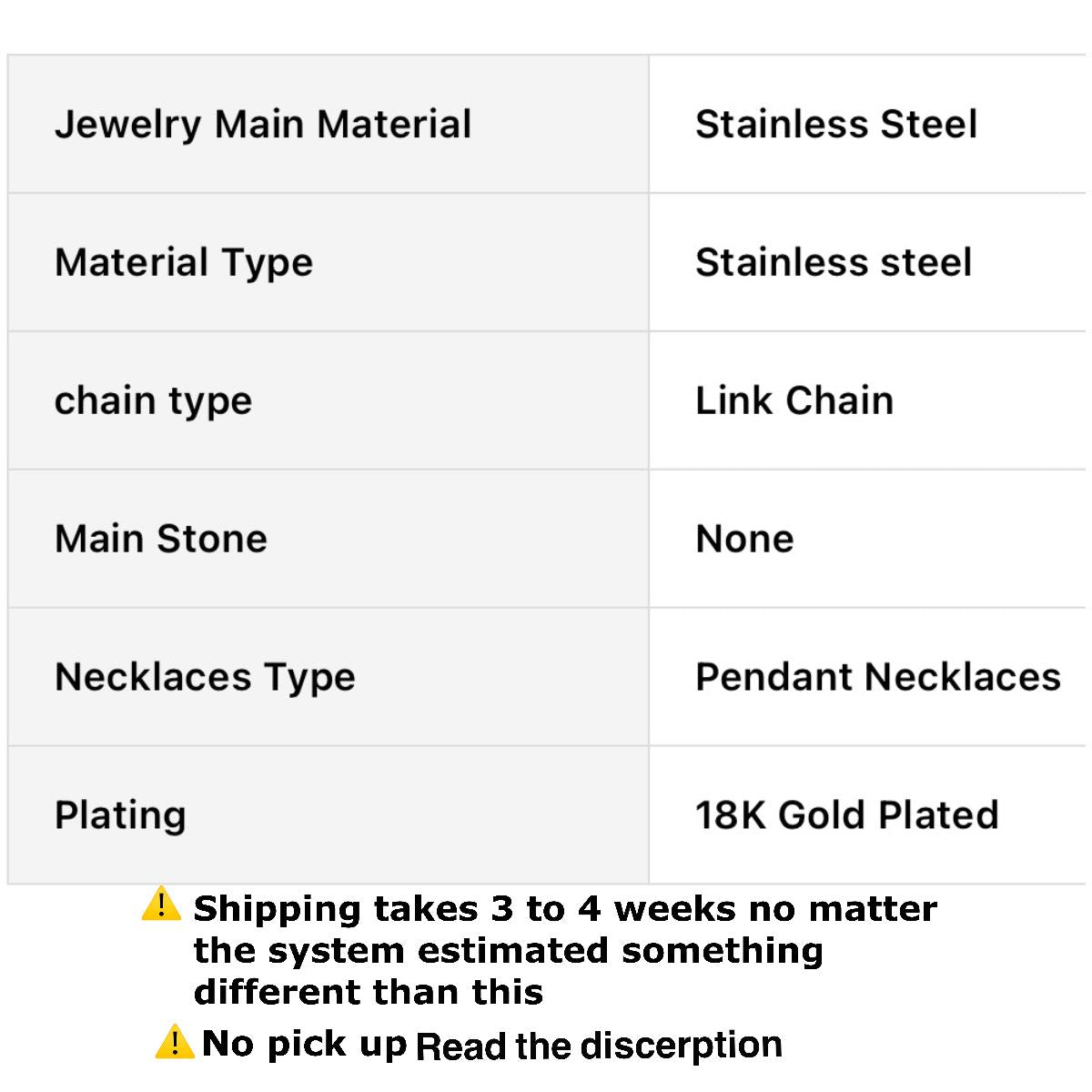Click the 'Stainless Steel' main material value
This screenshot has width=1092, height=1092.
click(x=836, y=125)
